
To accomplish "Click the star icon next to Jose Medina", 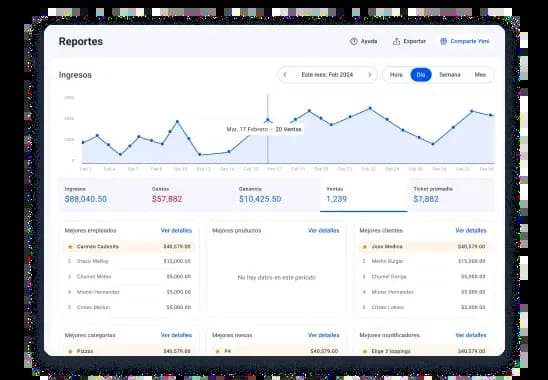I will (365, 247).
